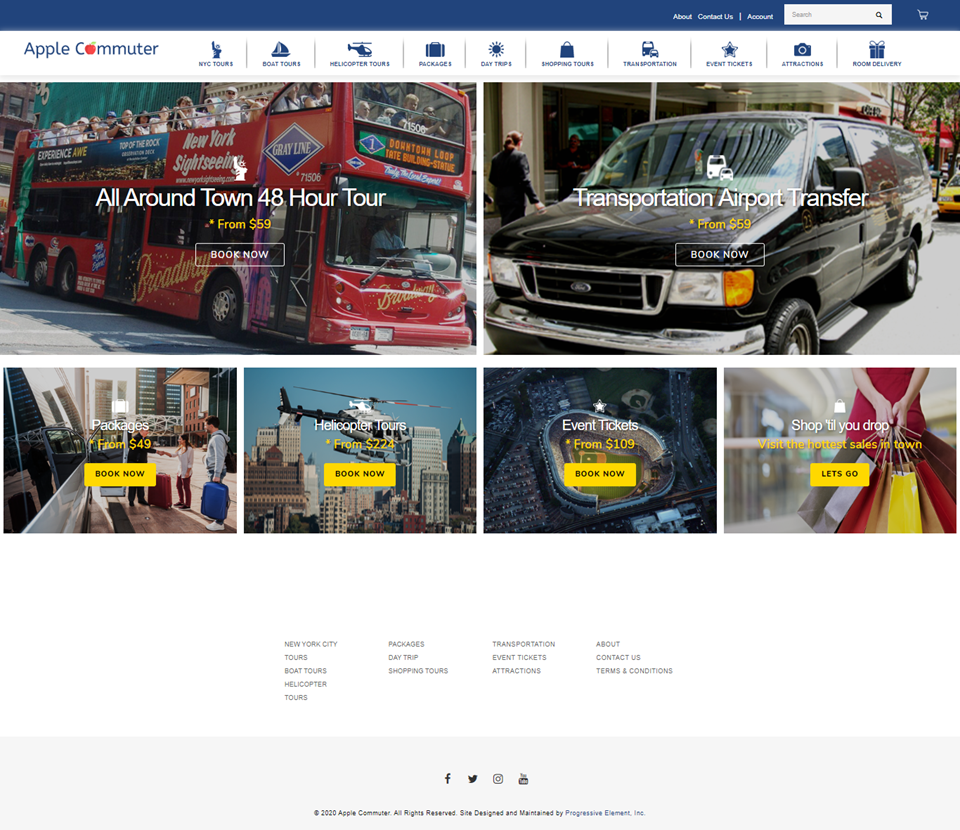This screenshot has width=960, height=830.
Task: Open footer About link
Action: click(608, 644)
